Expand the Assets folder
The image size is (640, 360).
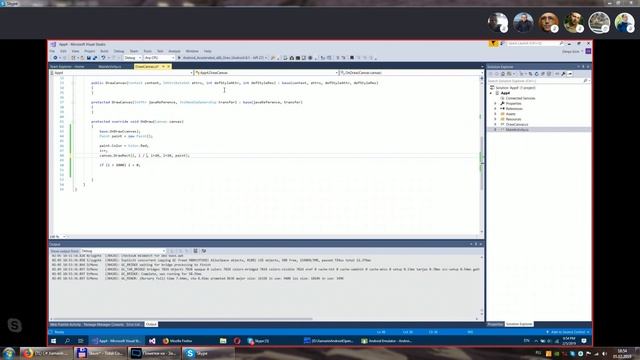point(496,114)
